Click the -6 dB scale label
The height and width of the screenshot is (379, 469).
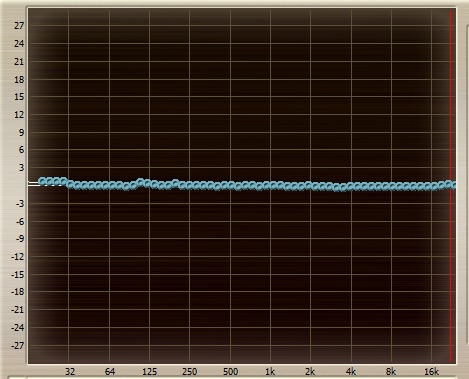coord(20,221)
